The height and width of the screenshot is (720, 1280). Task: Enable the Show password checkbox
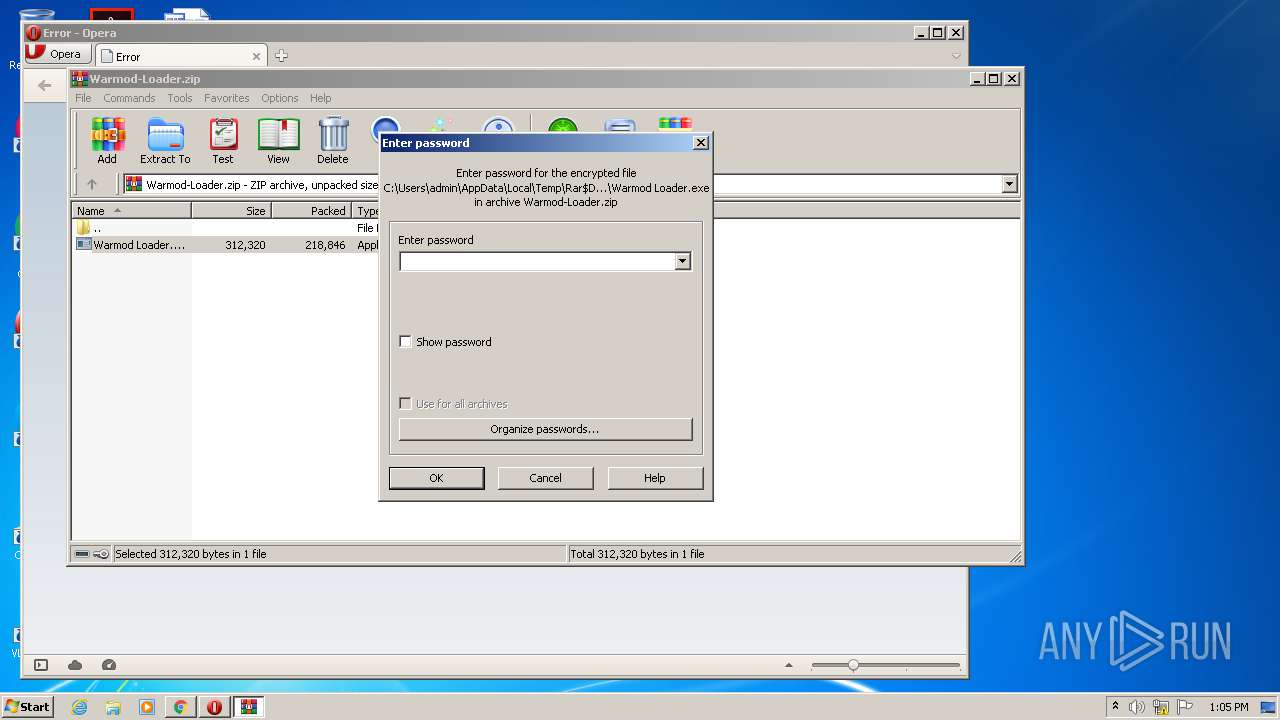click(x=405, y=342)
